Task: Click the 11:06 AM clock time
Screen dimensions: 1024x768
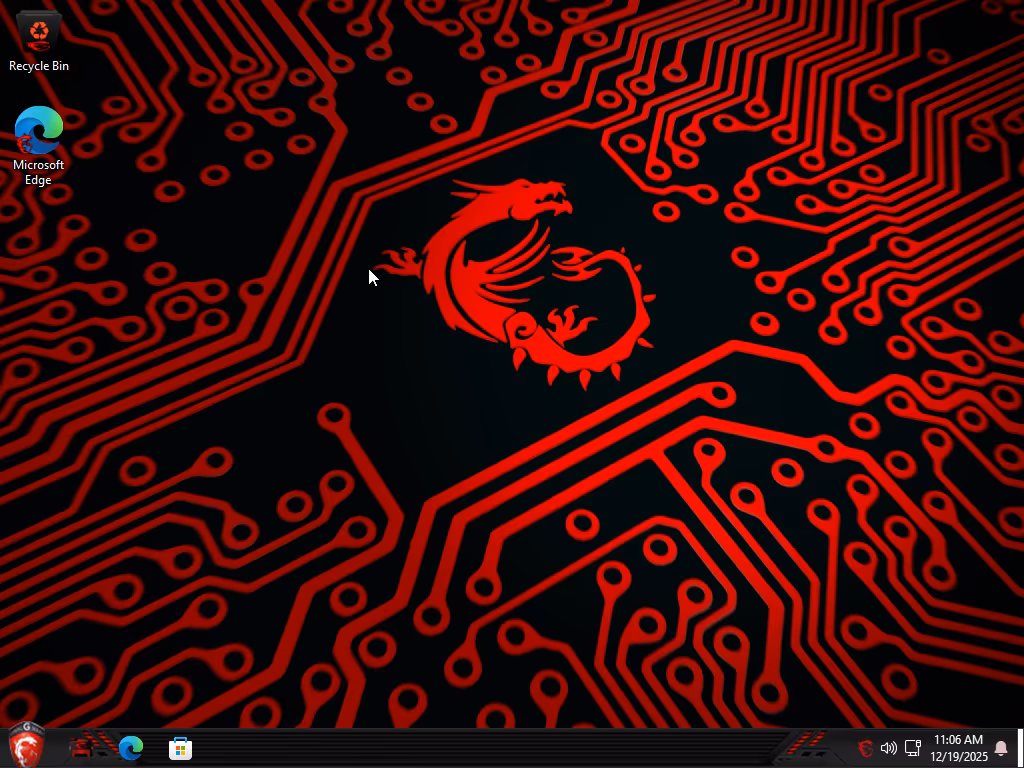Action: (957, 740)
